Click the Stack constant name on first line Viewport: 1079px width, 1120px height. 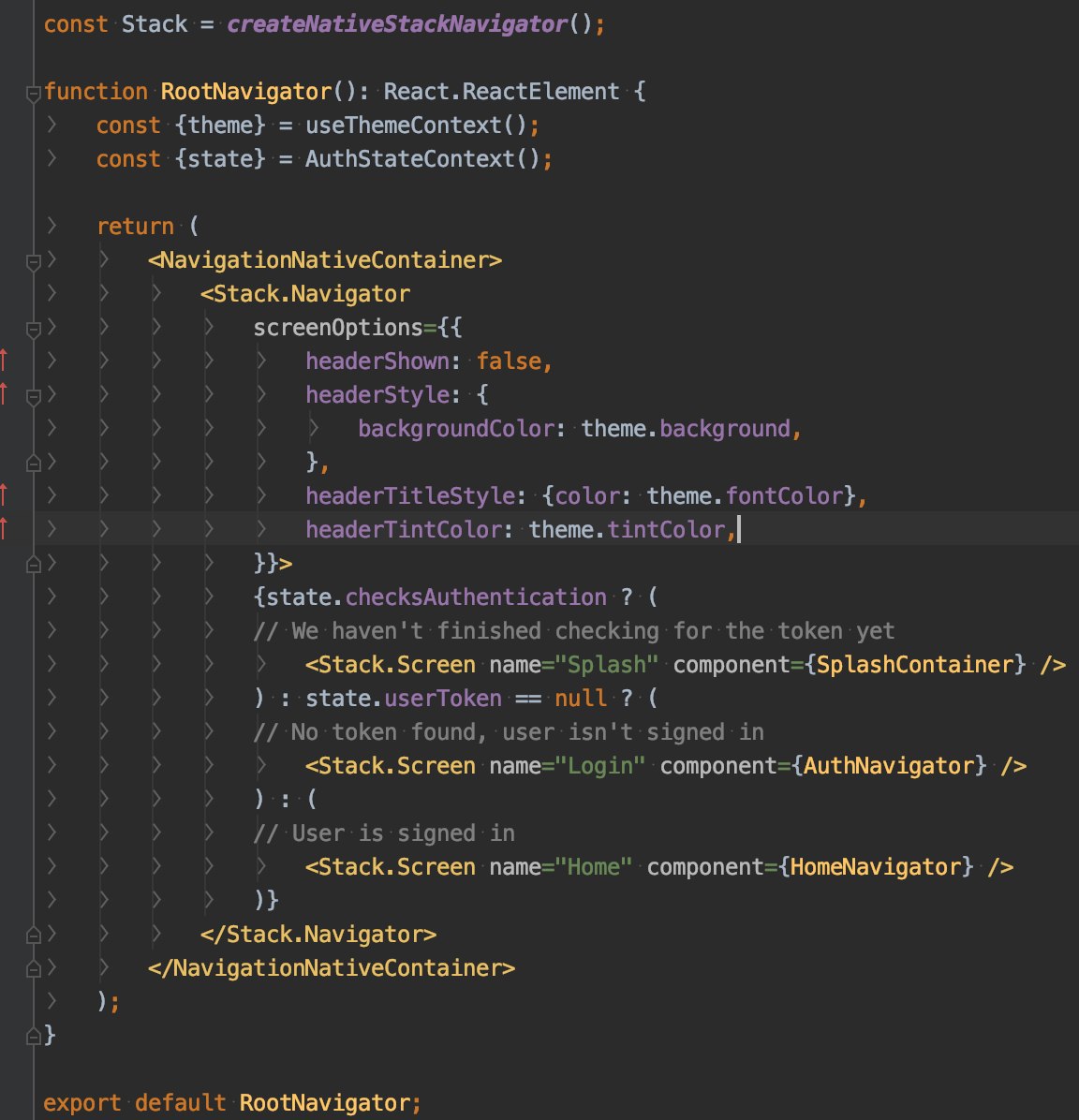[x=155, y=24]
